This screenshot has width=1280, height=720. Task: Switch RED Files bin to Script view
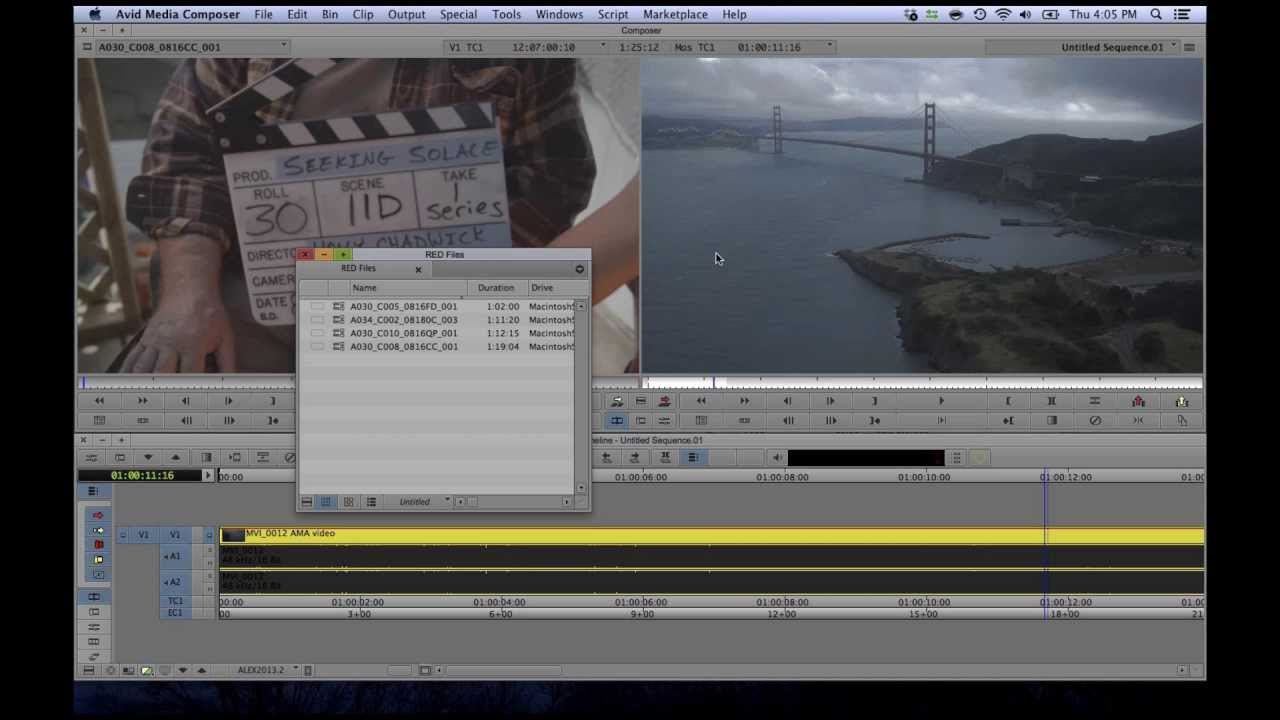(x=371, y=502)
